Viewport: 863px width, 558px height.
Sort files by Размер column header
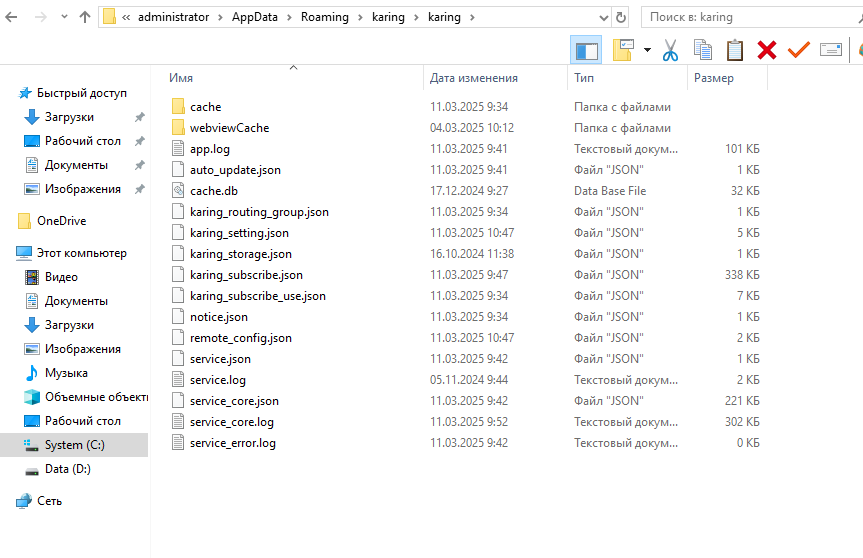tap(713, 78)
